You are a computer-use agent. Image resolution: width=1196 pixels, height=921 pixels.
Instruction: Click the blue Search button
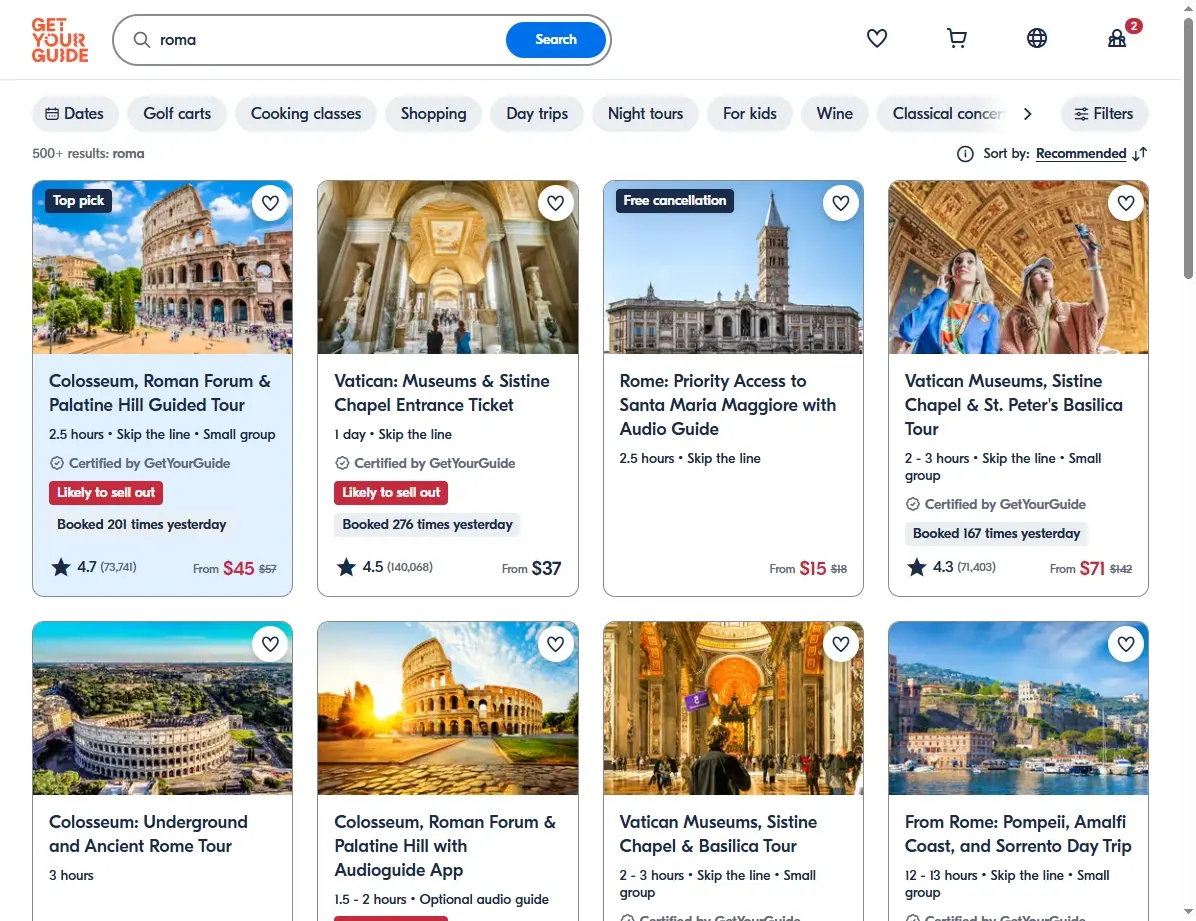coord(555,40)
